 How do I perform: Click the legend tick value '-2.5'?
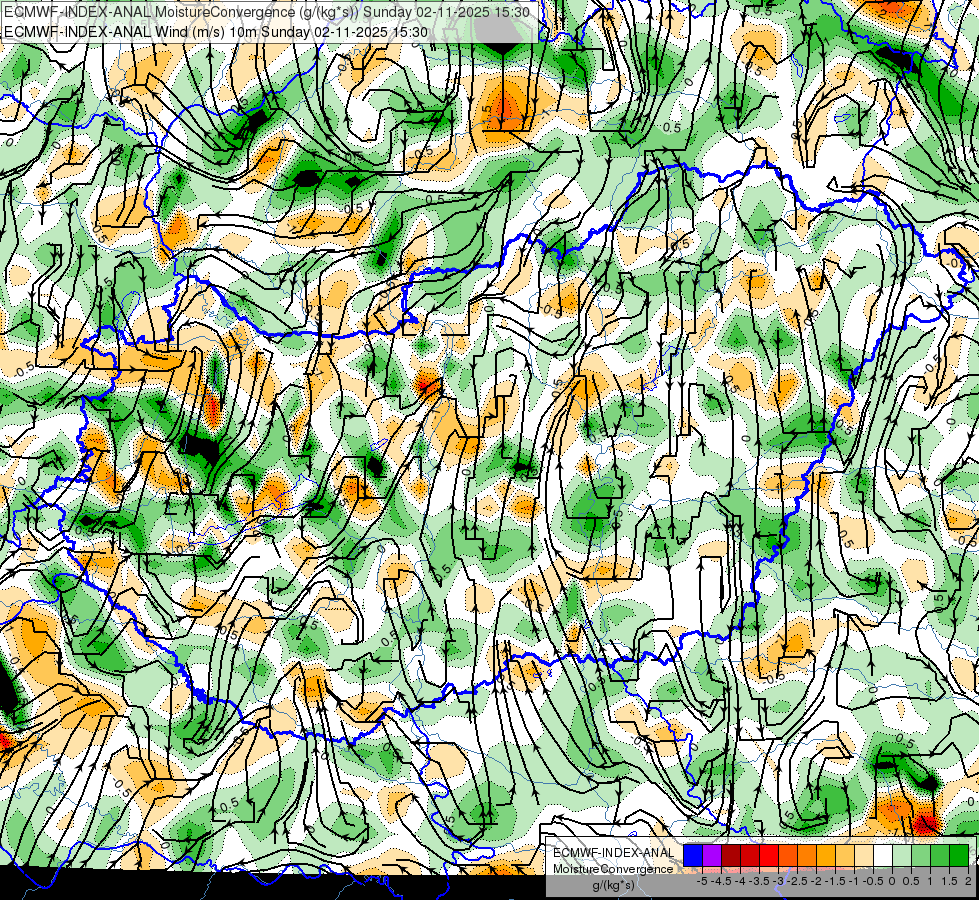pyautogui.click(x=799, y=881)
